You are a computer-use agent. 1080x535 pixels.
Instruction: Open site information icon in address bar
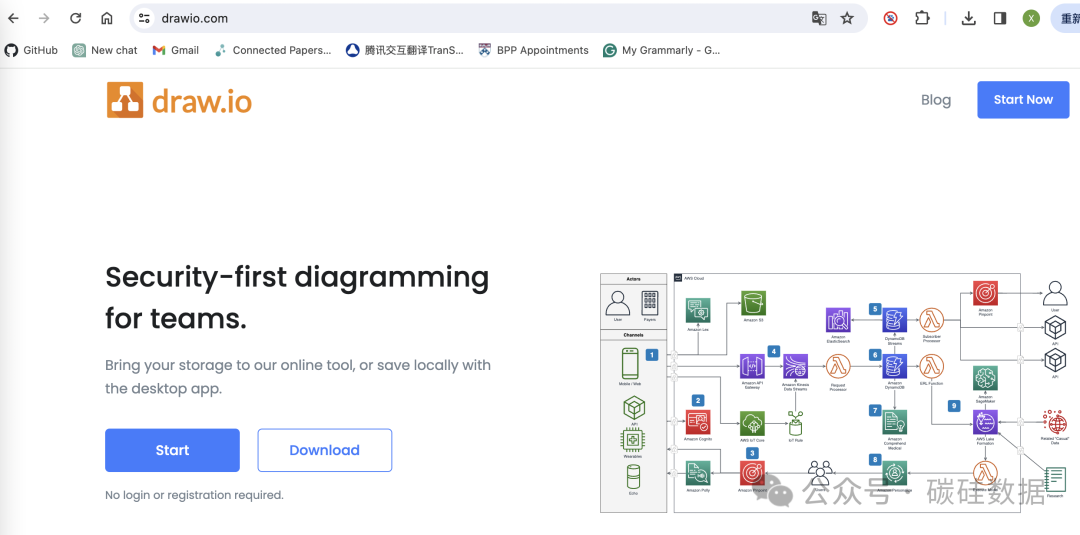pos(144,18)
